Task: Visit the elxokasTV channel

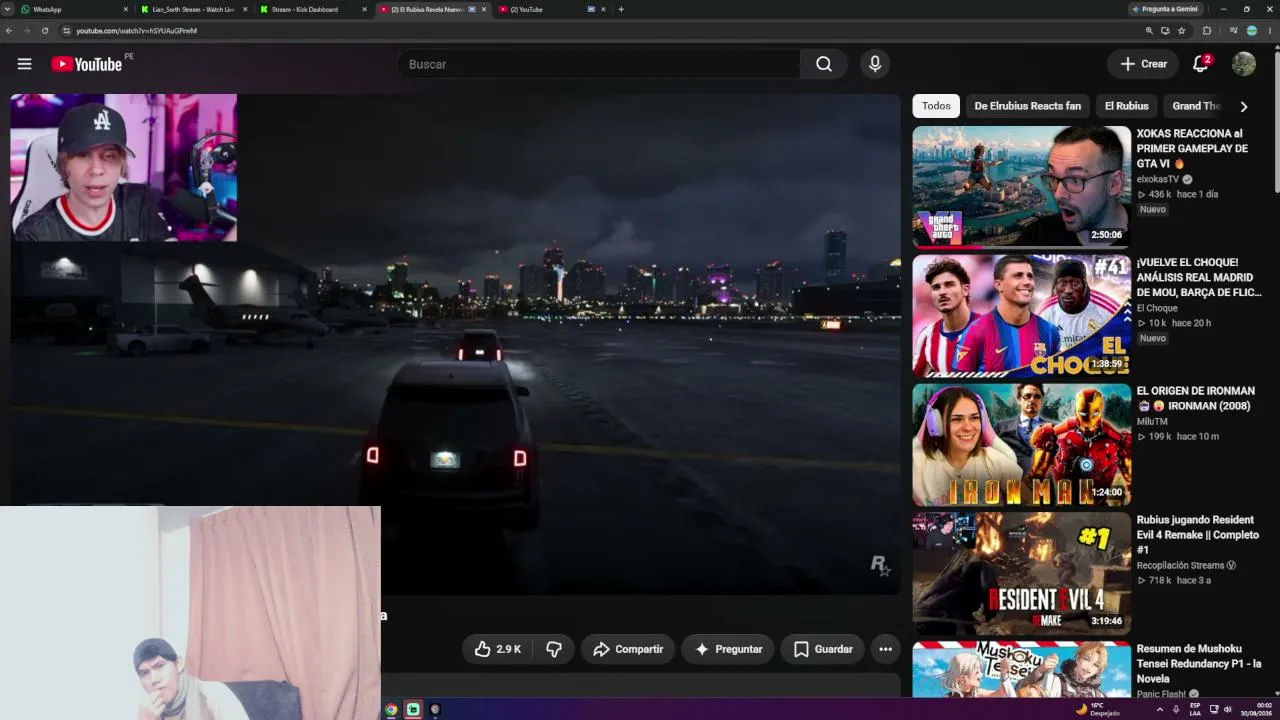Action: click(x=1158, y=180)
